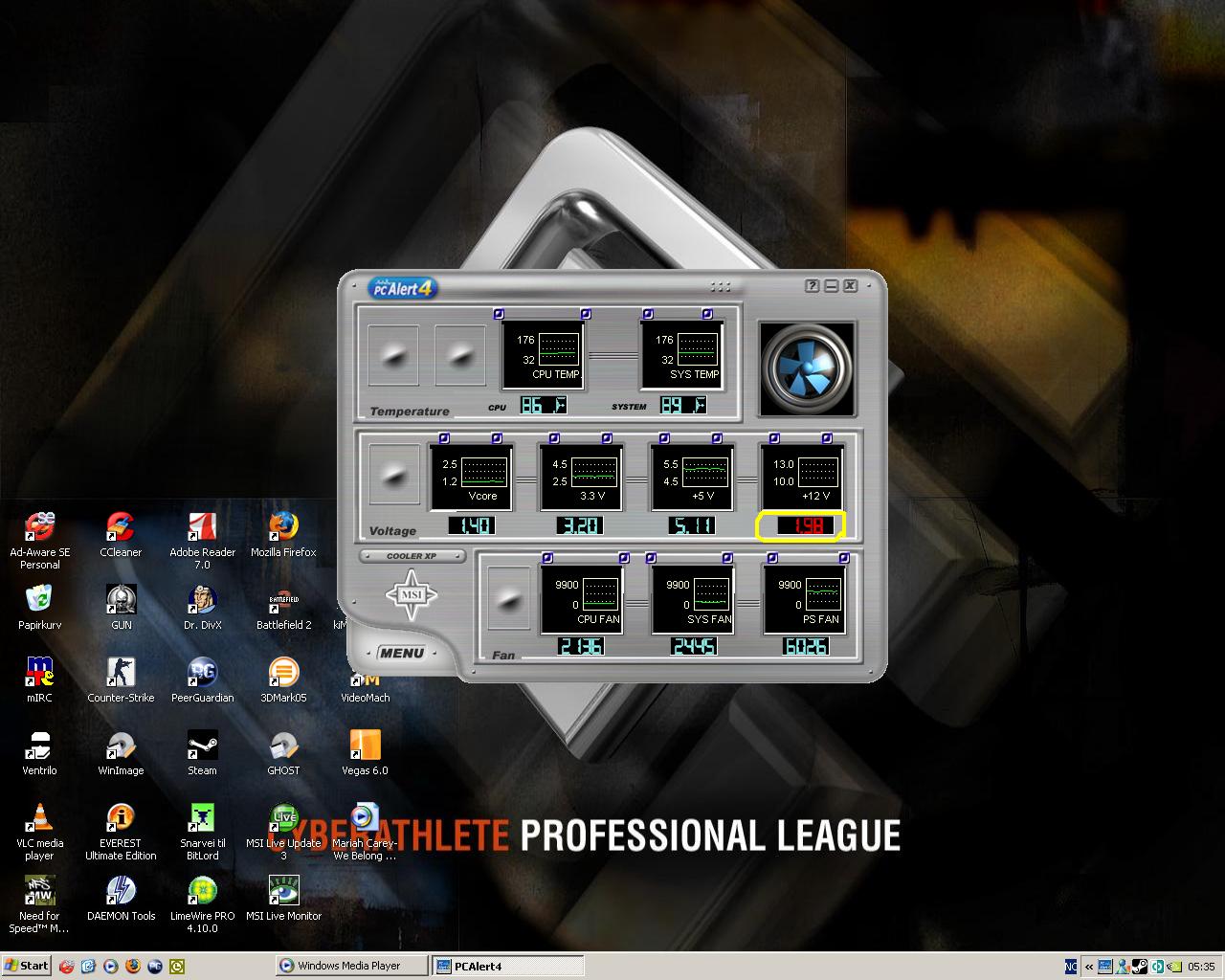Click the PS FAN speed readout 6026
The width and height of the screenshot is (1225, 980).
tap(805, 647)
